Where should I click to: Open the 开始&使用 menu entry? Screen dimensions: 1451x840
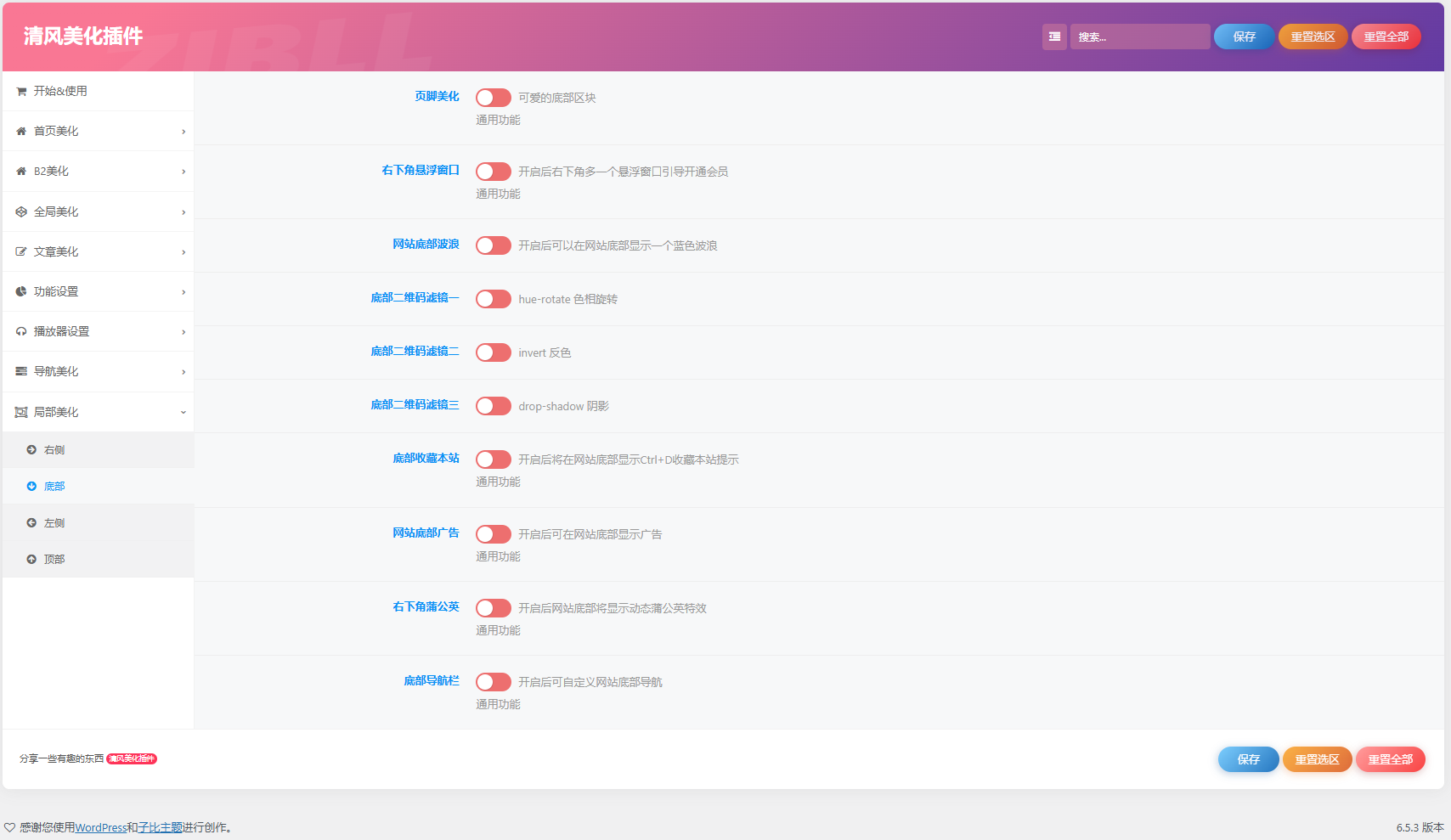click(x=59, y=91)
